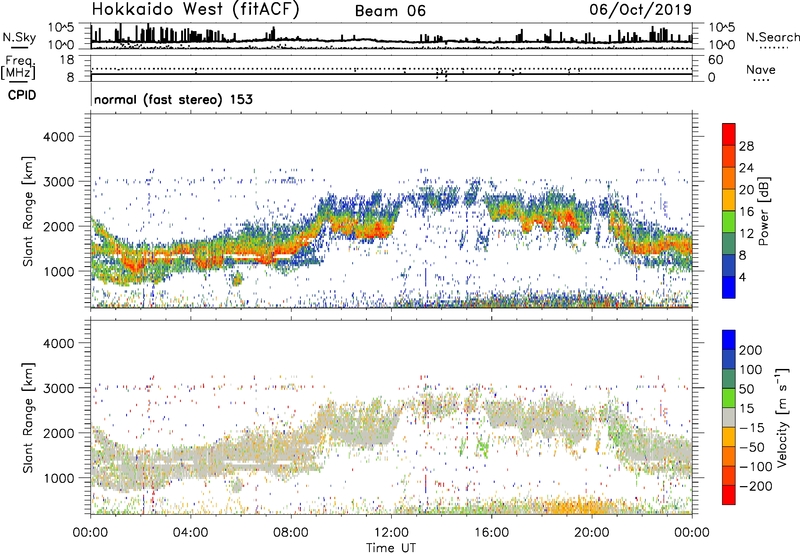Click the 'Nave' legend label

(x=761, y=69)
